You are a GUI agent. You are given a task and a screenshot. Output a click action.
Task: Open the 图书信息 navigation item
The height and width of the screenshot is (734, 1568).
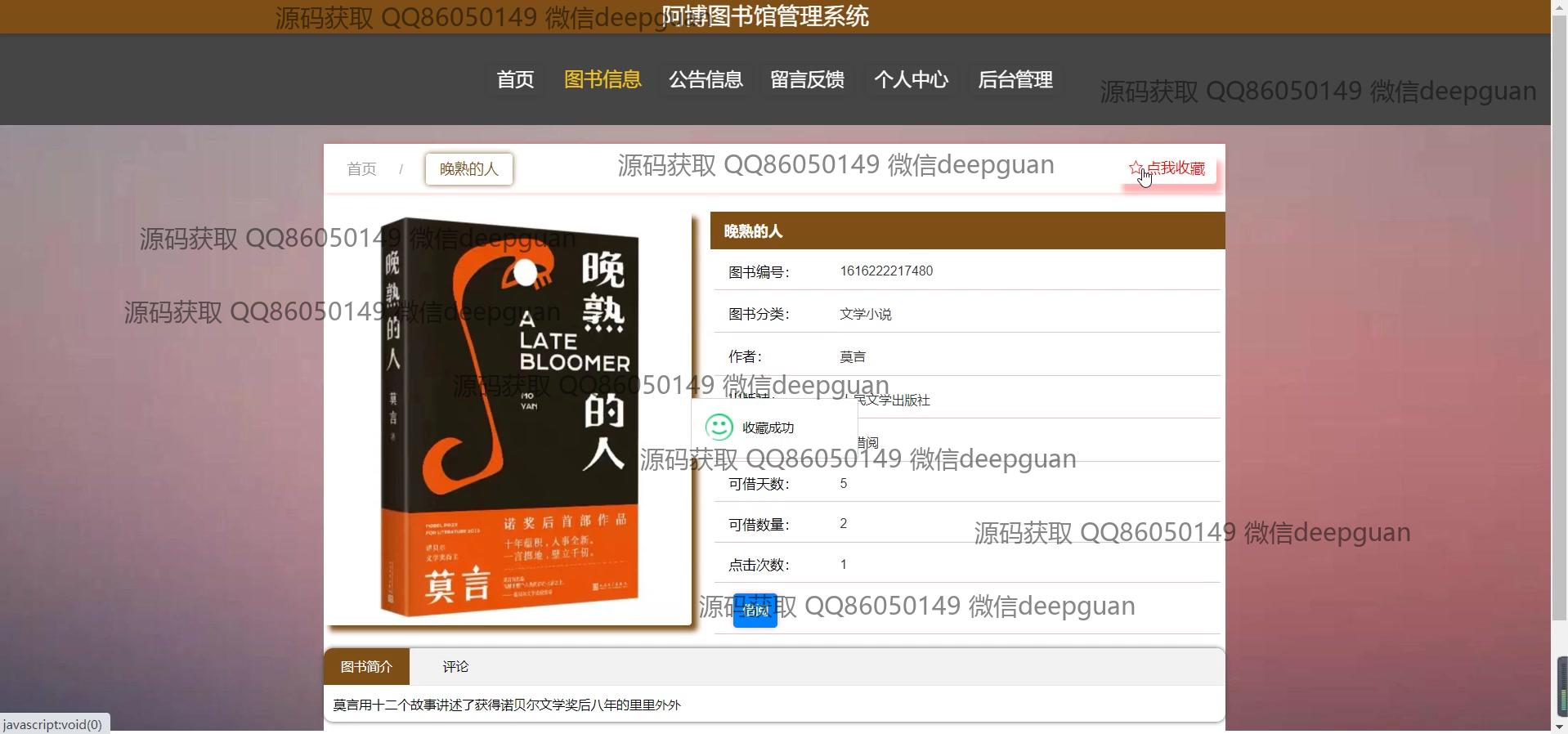(x=603, y=79)
